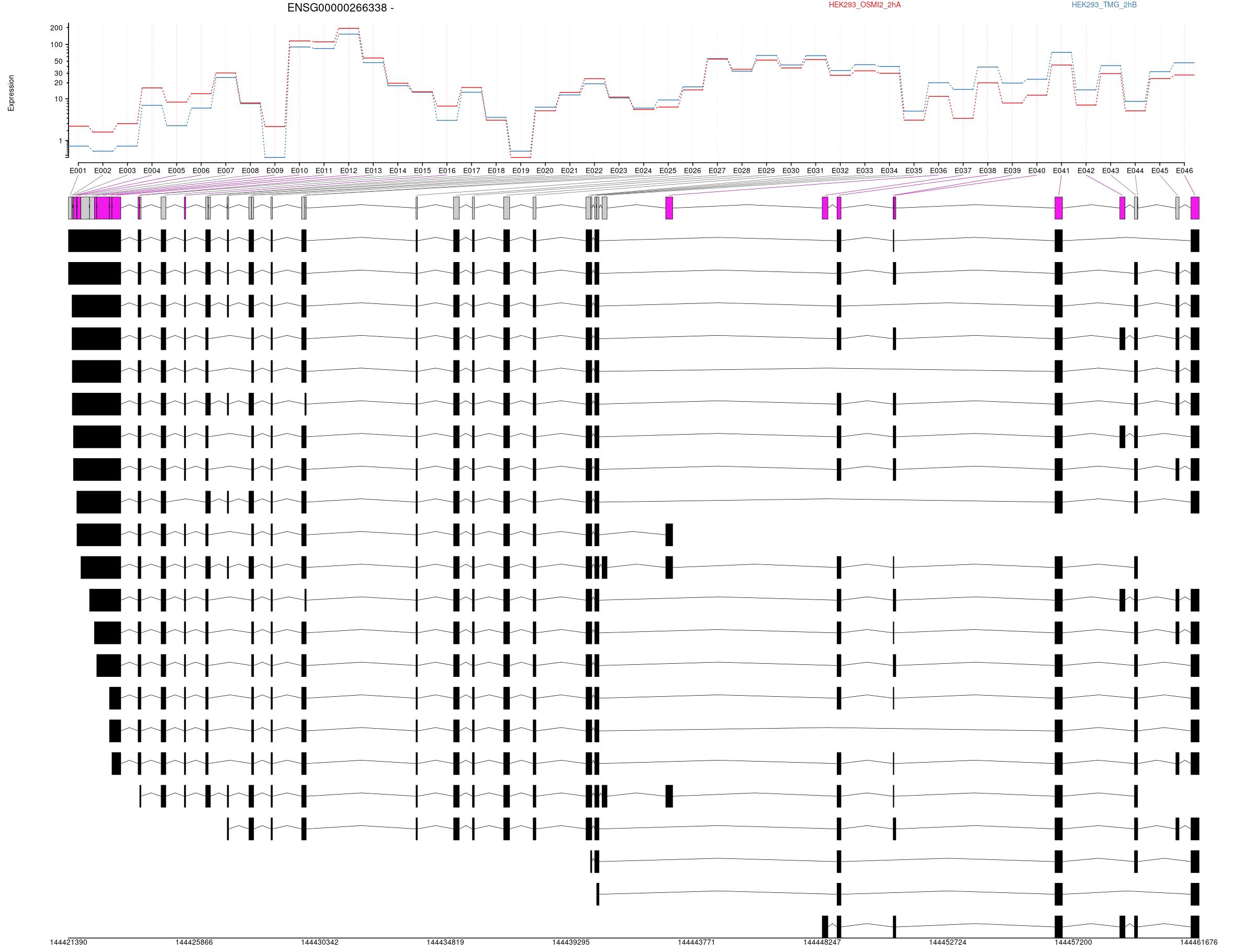This screenshot has height=952, width=1256.
Task: Select exon label E025
Action: (668, 171)
